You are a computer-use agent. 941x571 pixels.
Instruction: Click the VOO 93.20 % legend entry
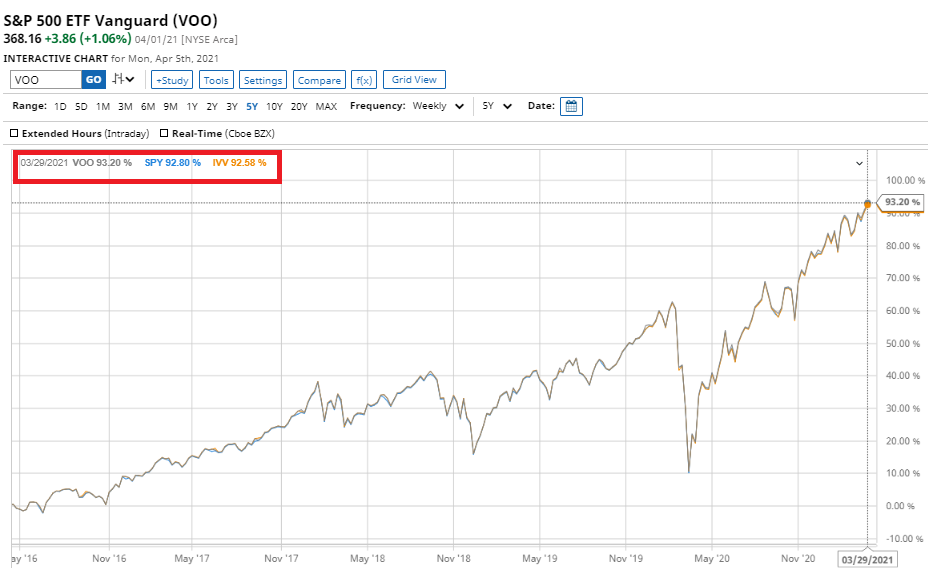[x=102, y=163]
